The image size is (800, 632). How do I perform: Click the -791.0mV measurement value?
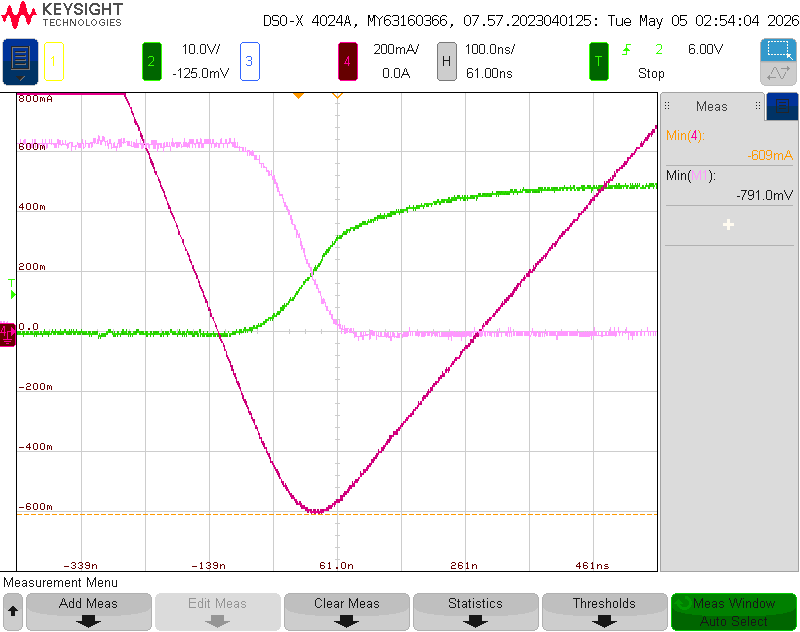[x=764, y=195]
